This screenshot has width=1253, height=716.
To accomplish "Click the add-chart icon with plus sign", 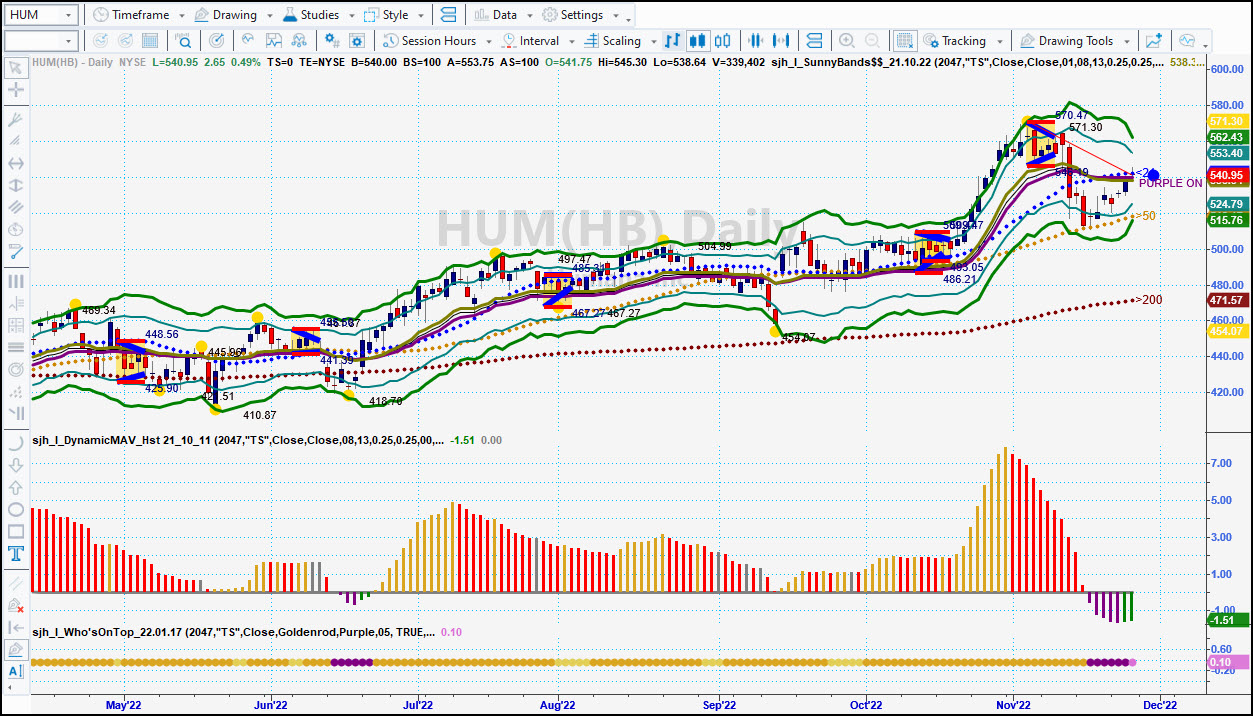I will point(1155,41).
